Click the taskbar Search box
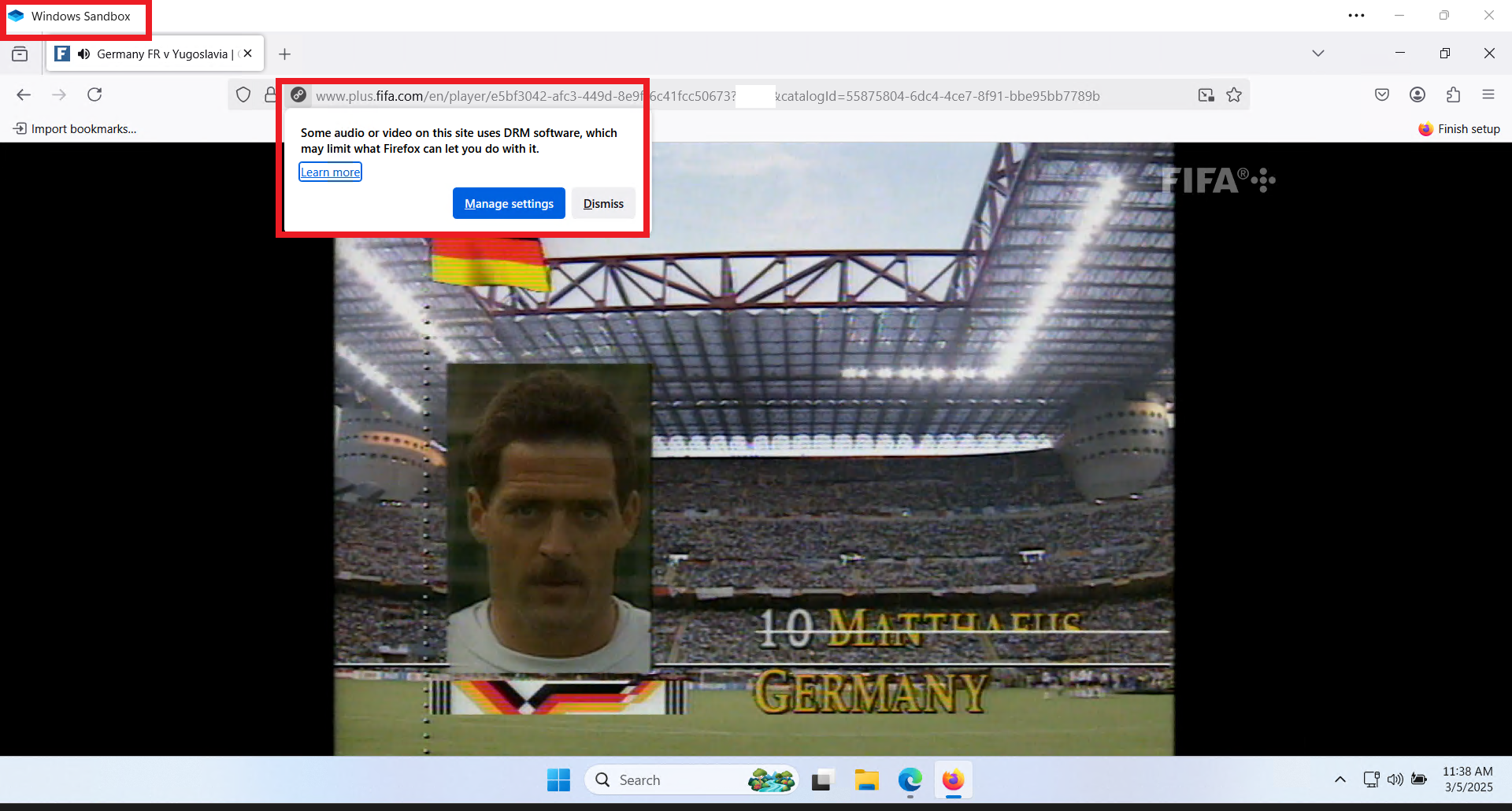Image resolution: width=1512 pixels, height=811 pixels. [x=691, y=780]
